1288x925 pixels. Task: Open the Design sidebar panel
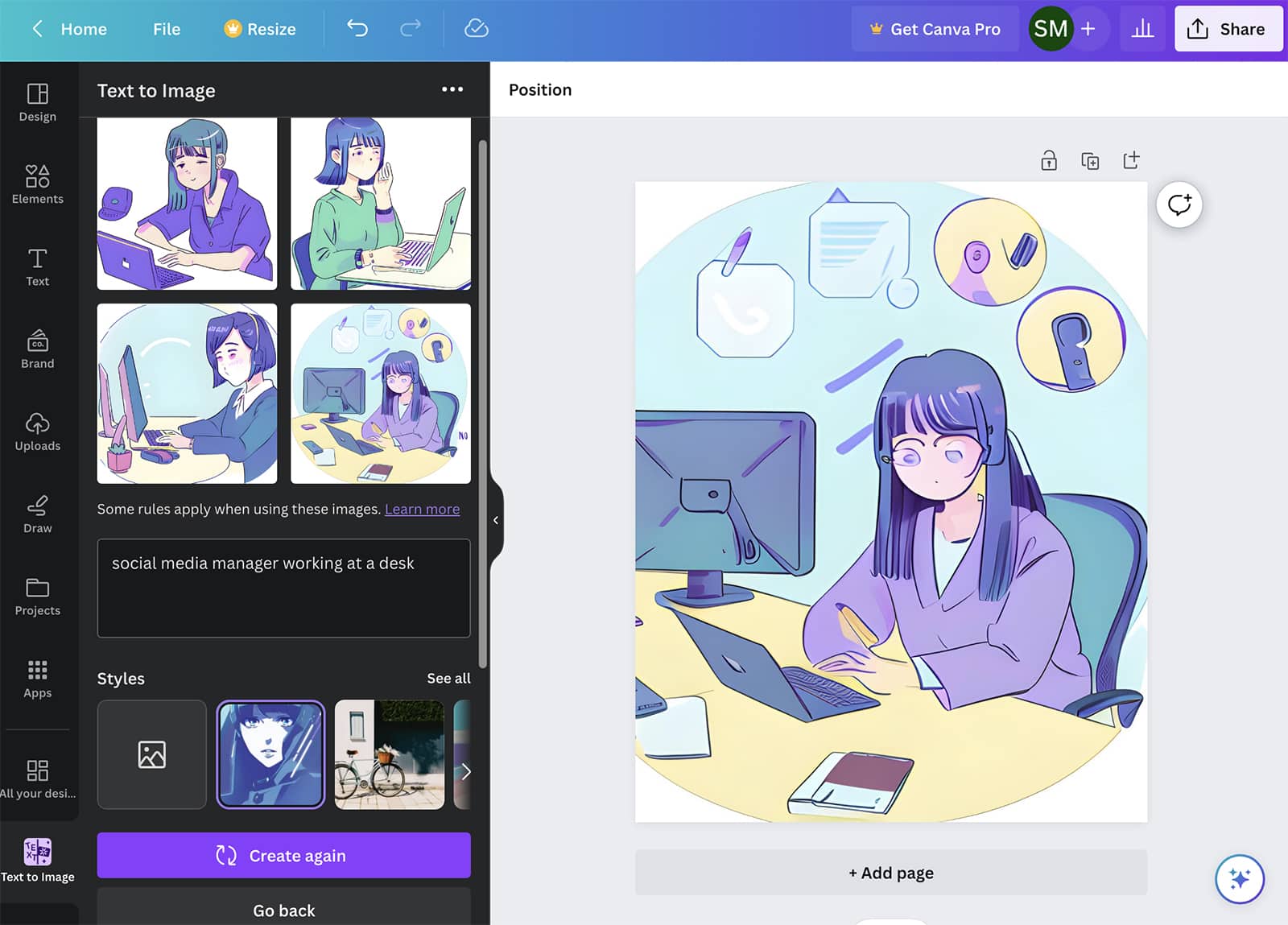tap(38, 102)
